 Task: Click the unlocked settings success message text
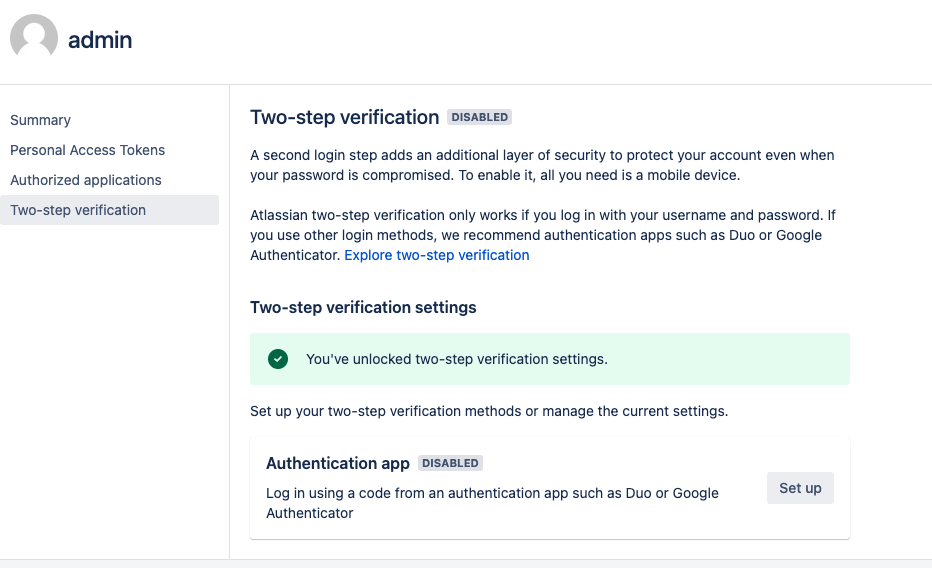tap(456, 359)
